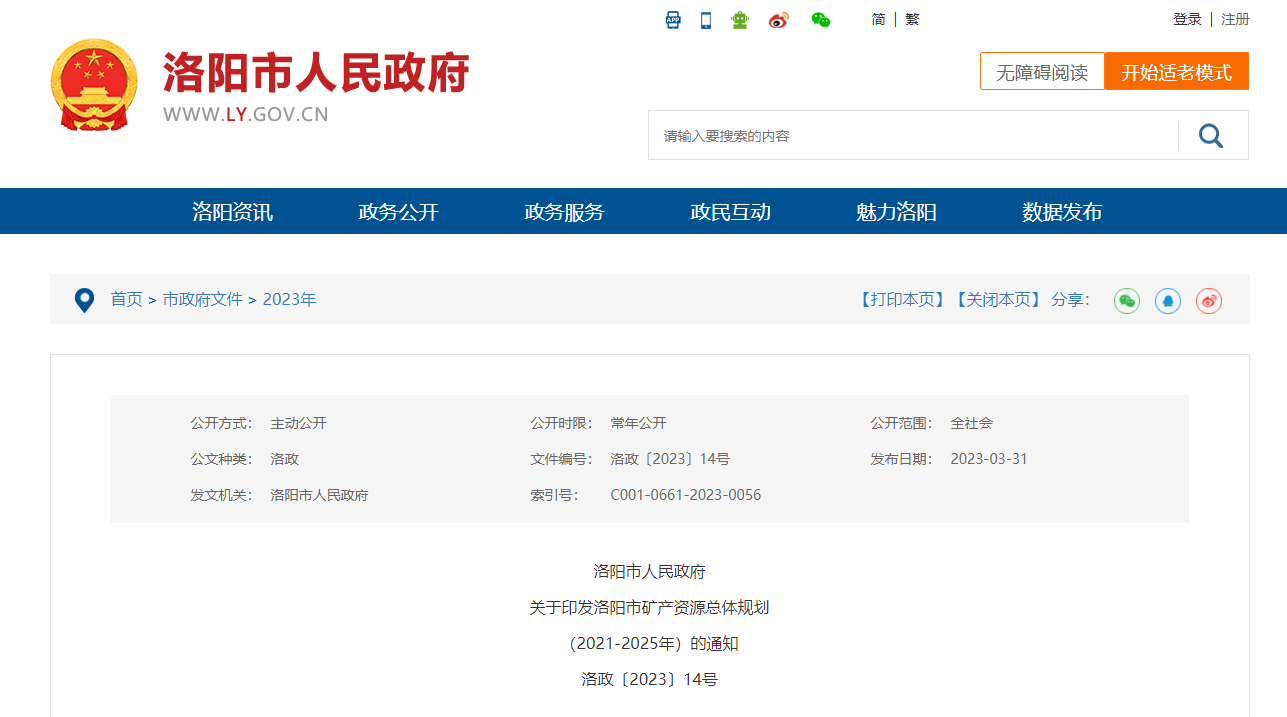
Task: Select issuing agency value 洛阳市人民政府
Action: [x=319, y=495]
